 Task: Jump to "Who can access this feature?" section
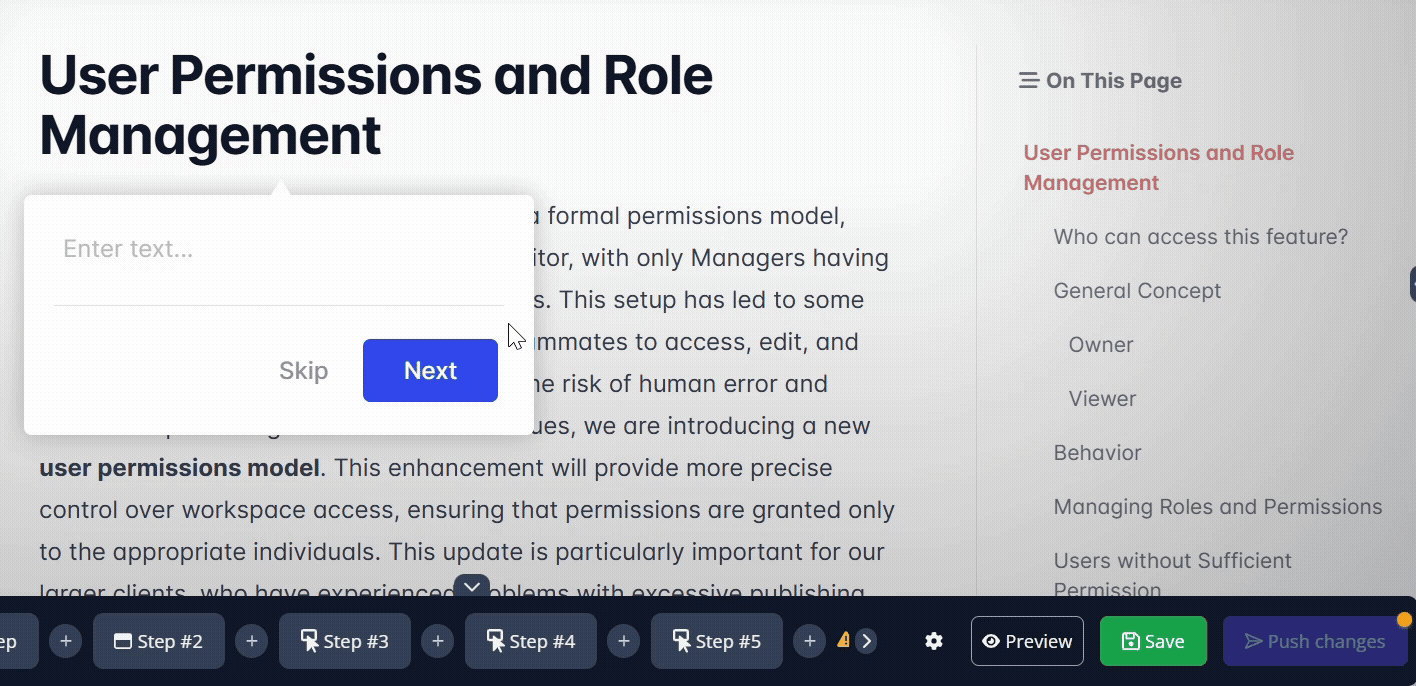click(x=1200, y=237)
